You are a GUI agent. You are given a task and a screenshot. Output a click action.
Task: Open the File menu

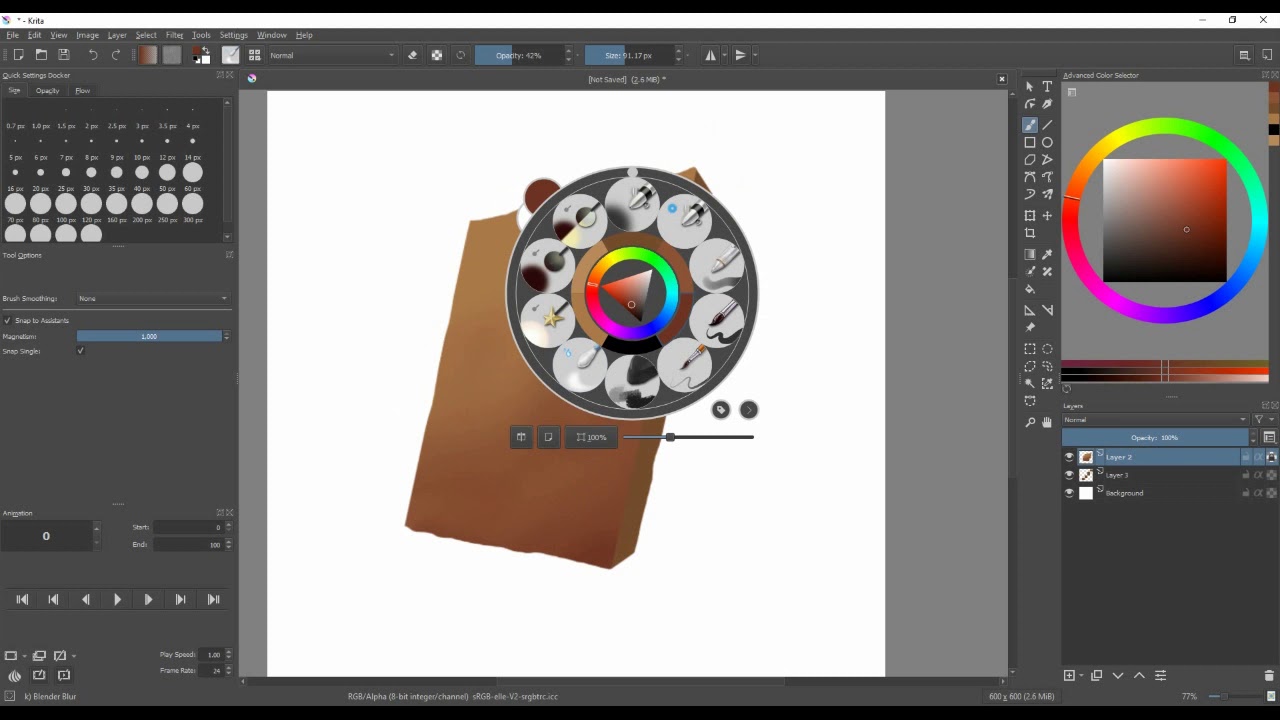pyautogui.click(x=12, y=35)
